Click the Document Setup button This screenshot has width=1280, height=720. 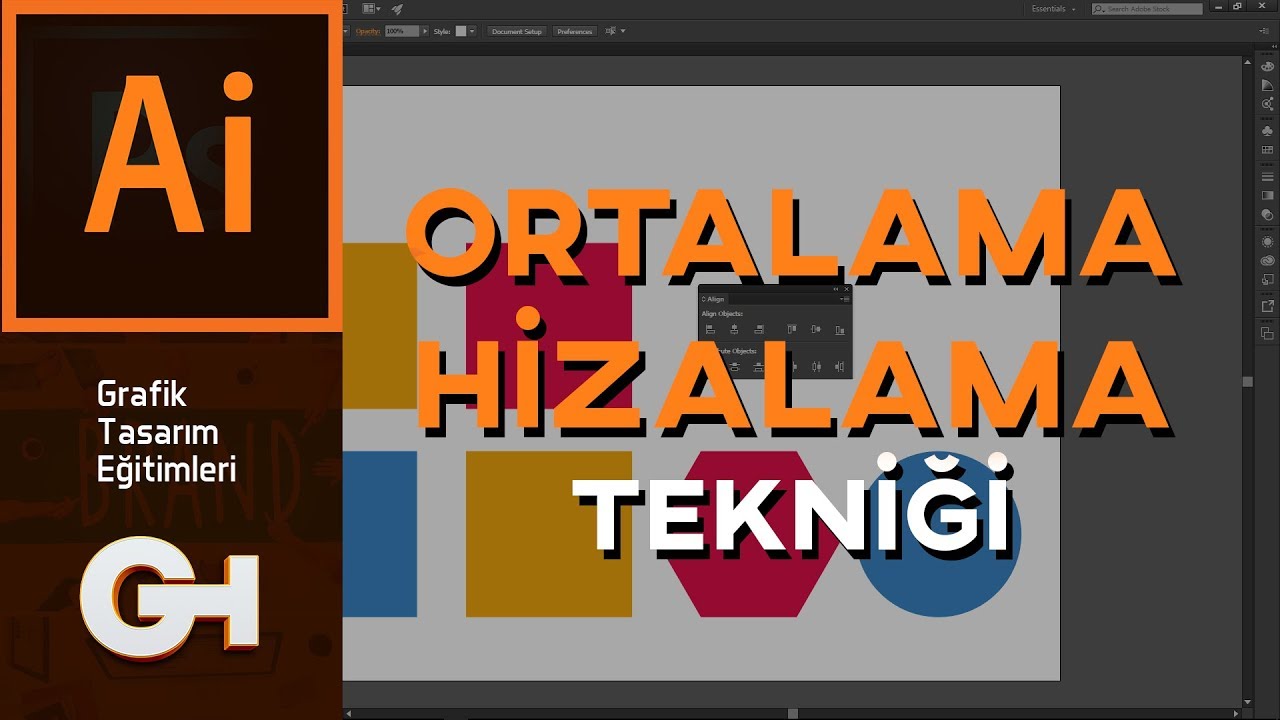[x=517, y=31]
